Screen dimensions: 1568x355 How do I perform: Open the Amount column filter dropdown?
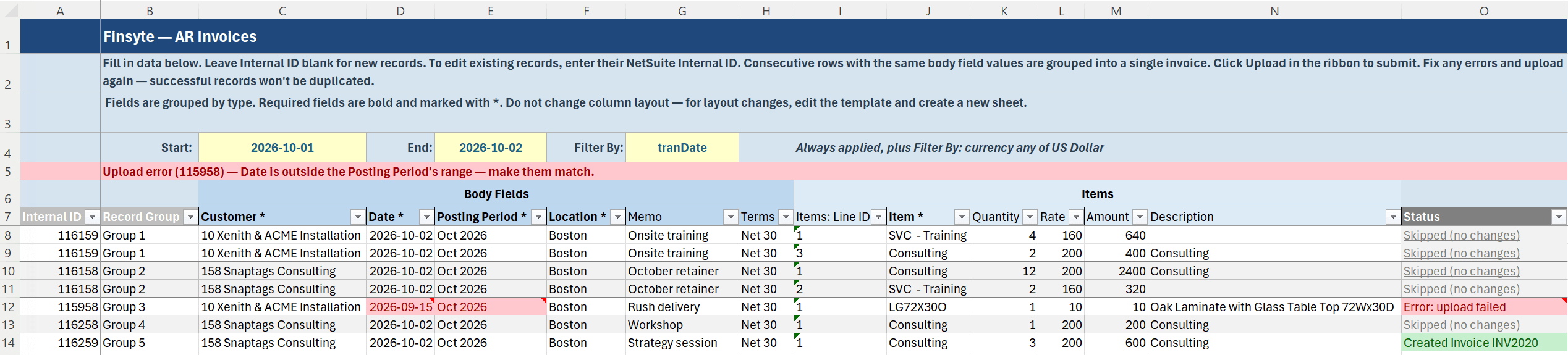pos(1140,217)
